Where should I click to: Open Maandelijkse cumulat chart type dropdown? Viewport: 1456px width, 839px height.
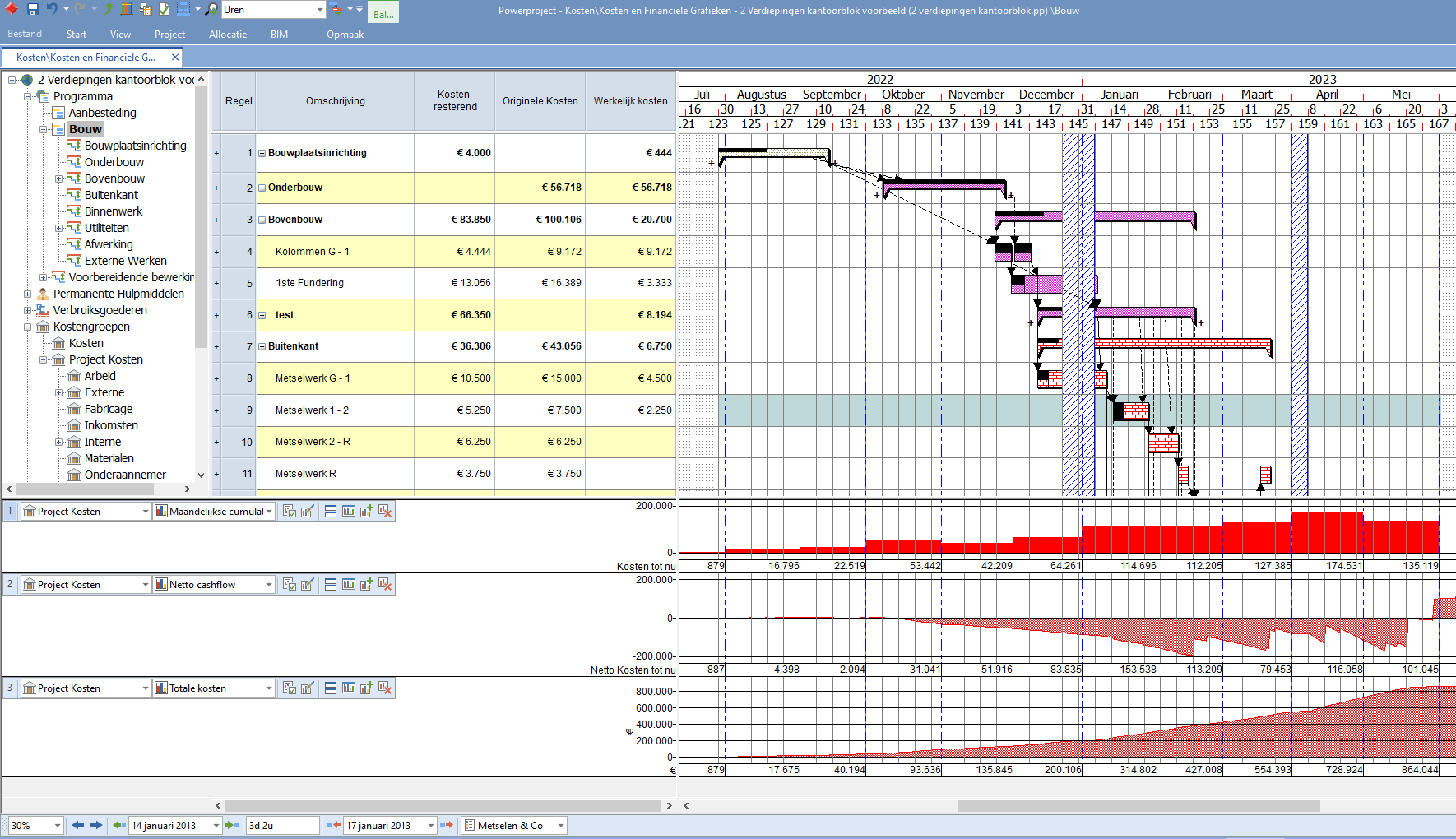click(x=269, y=512)
